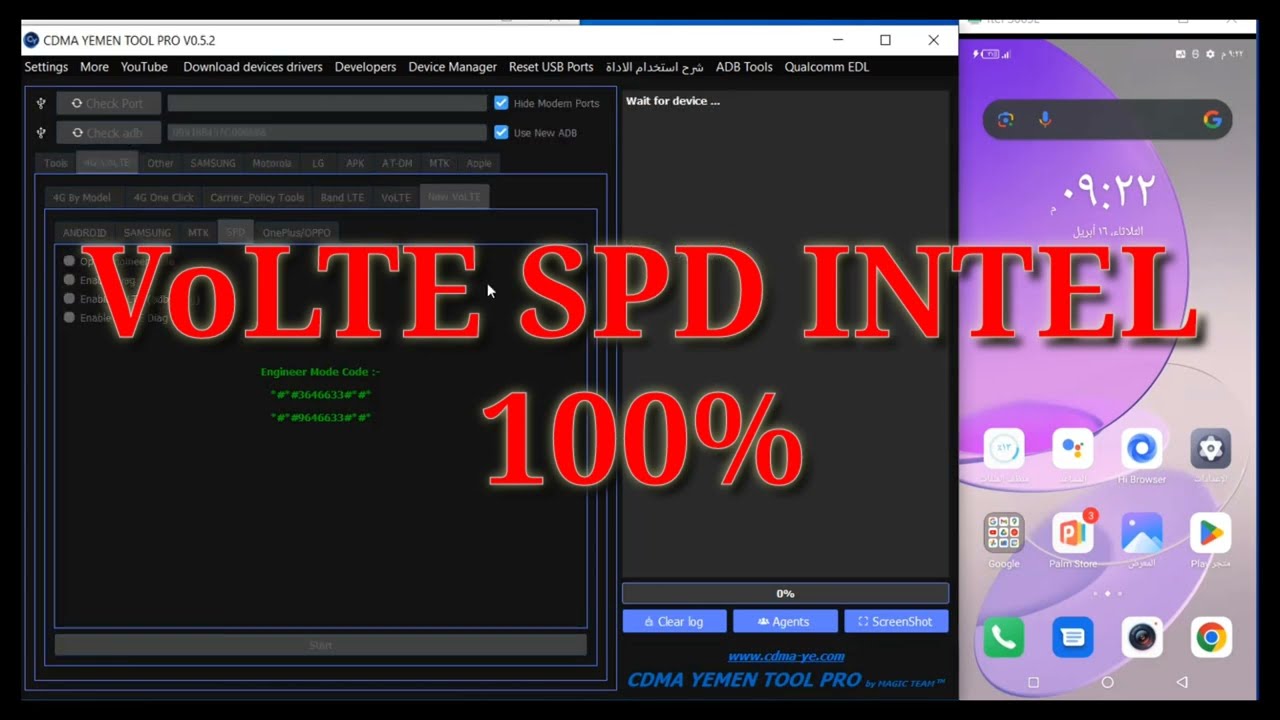The width and height of the screenshot is (1280, 720).
Task: Switch to the LG tab
Action: [318, 163]
